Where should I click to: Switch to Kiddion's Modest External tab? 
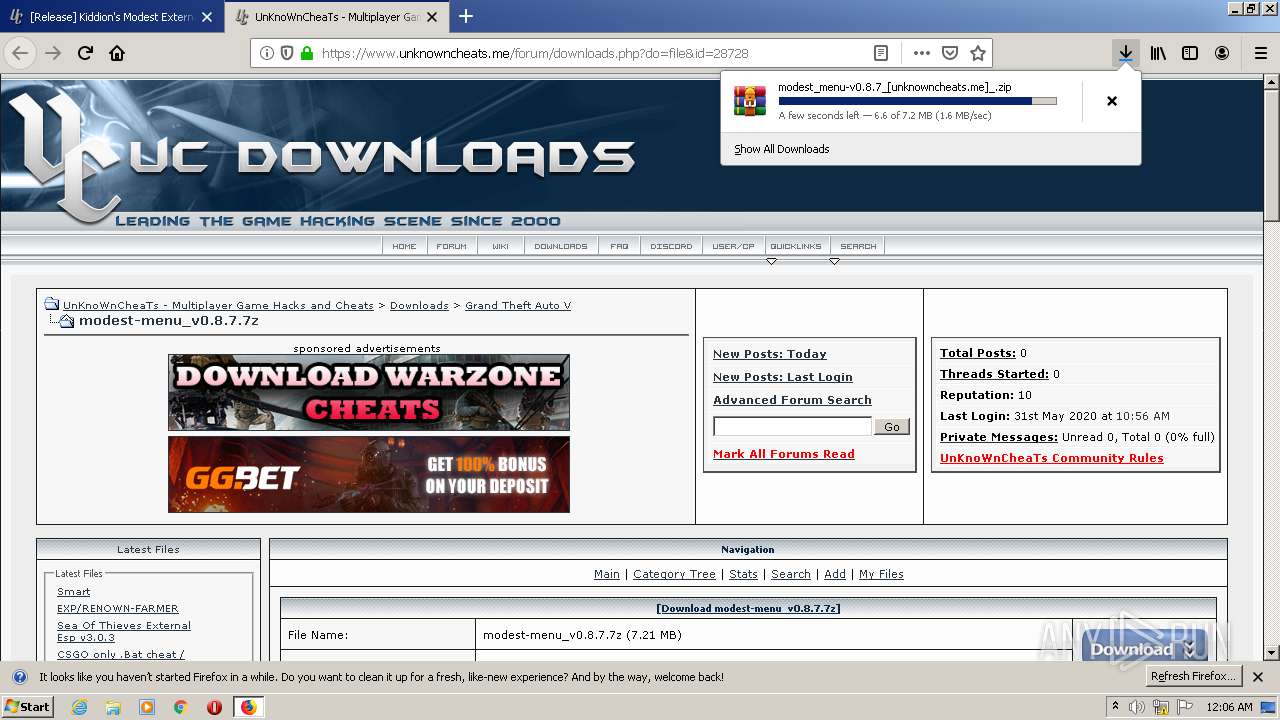pos(112,17)
